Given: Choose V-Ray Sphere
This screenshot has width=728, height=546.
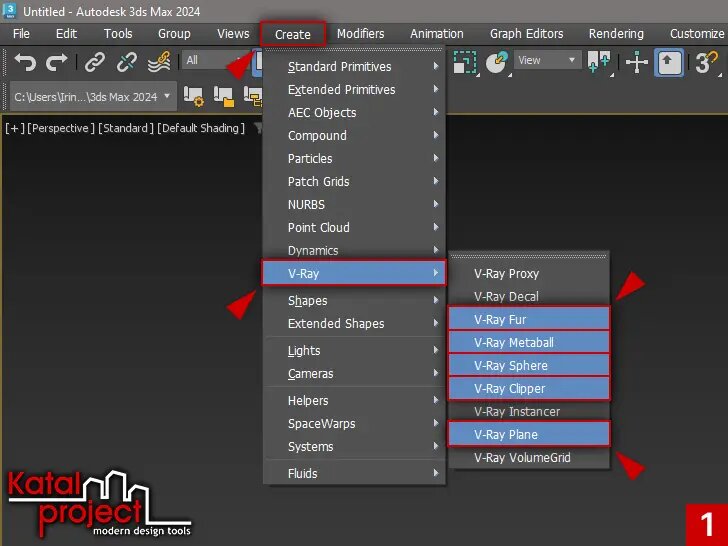Looking at the screenshot, I should (529, 365).
